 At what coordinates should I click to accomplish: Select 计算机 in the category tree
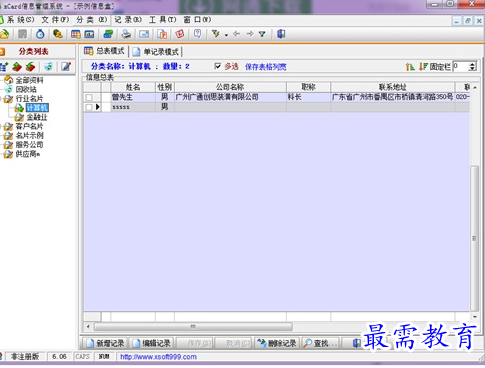[37, 108]
